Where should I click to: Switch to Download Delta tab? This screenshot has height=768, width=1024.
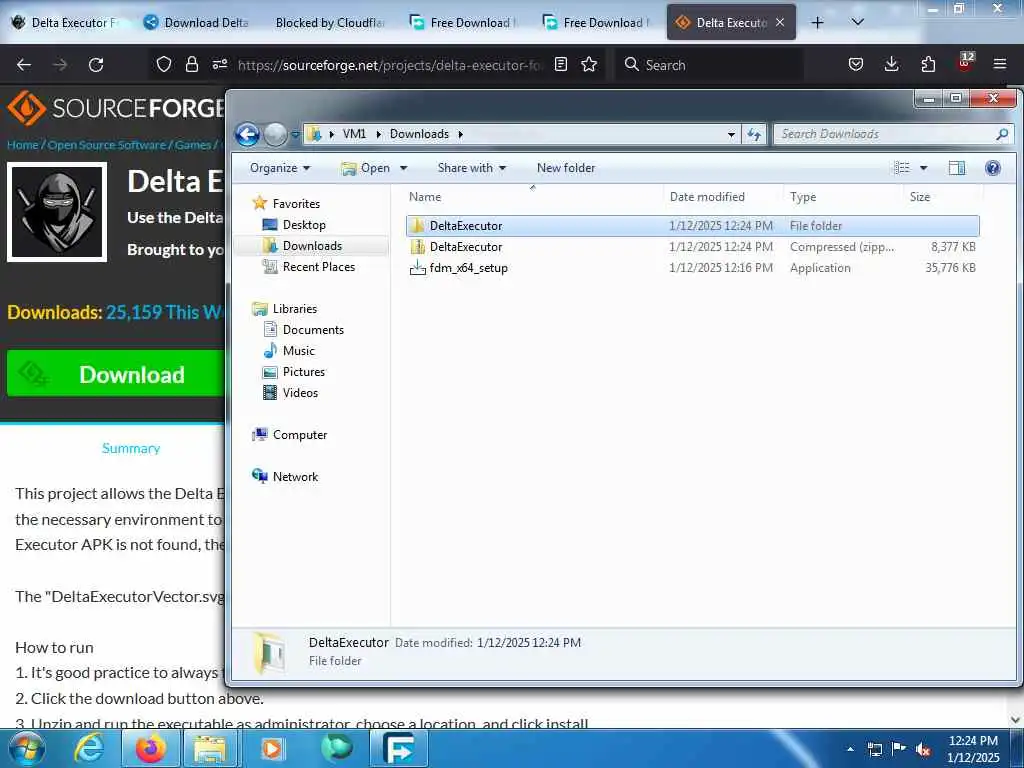point(197,22)
